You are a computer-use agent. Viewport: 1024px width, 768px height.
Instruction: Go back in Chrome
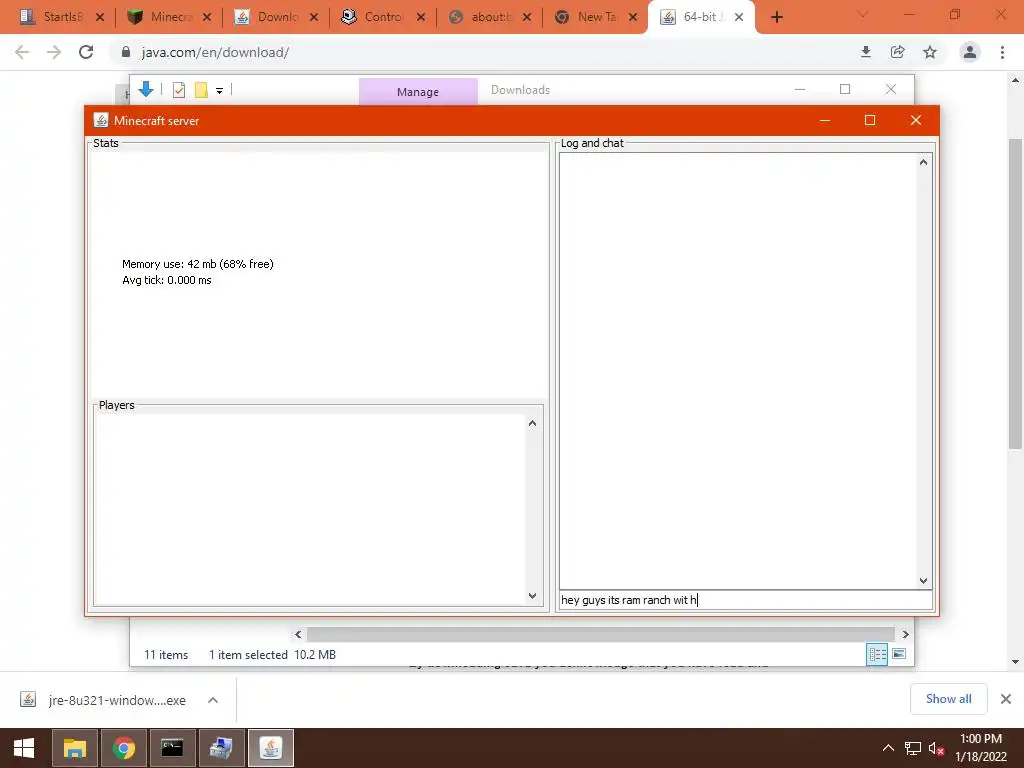point(22,52)
